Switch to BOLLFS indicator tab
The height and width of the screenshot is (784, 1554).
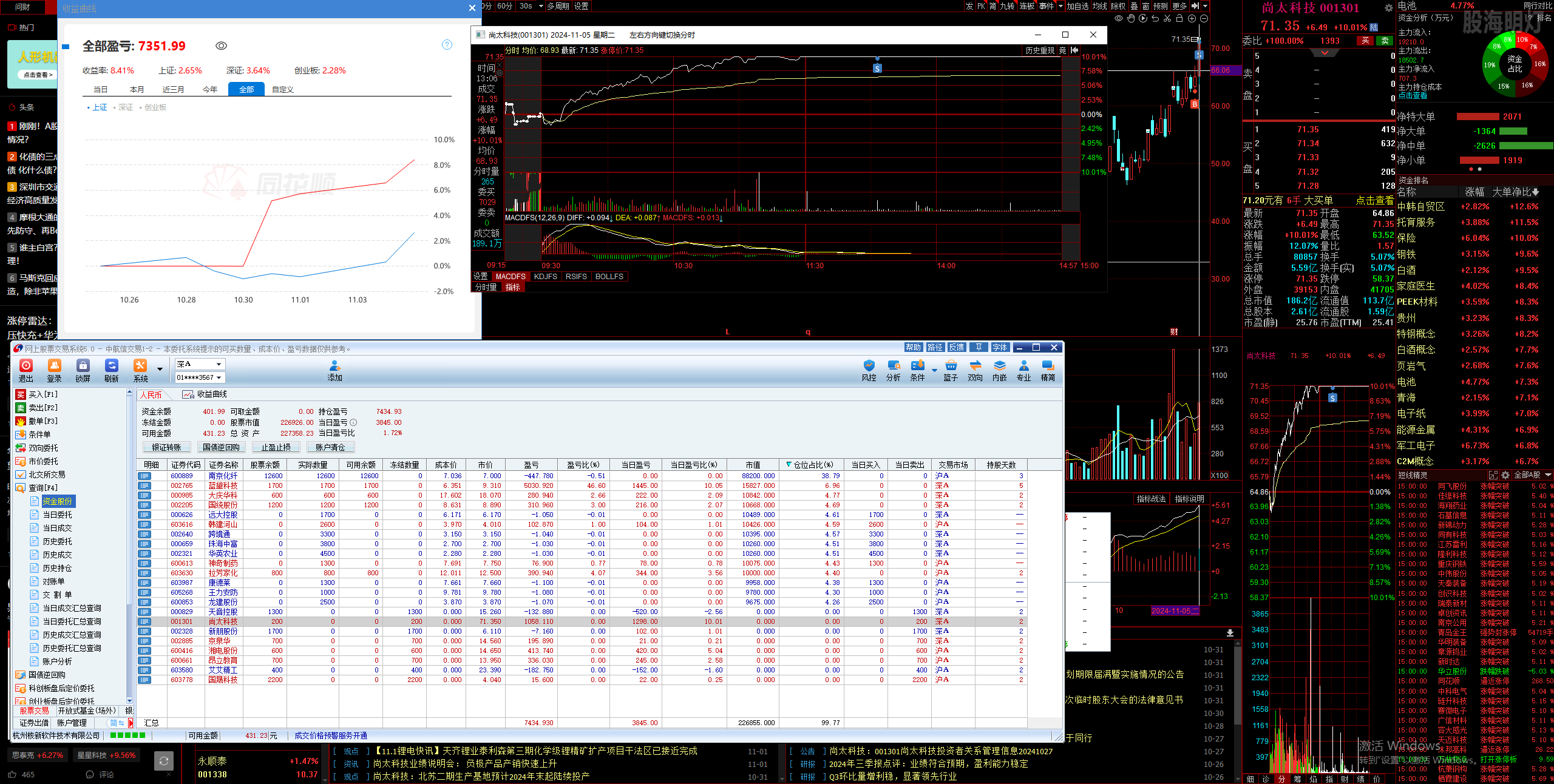[609, 277]
